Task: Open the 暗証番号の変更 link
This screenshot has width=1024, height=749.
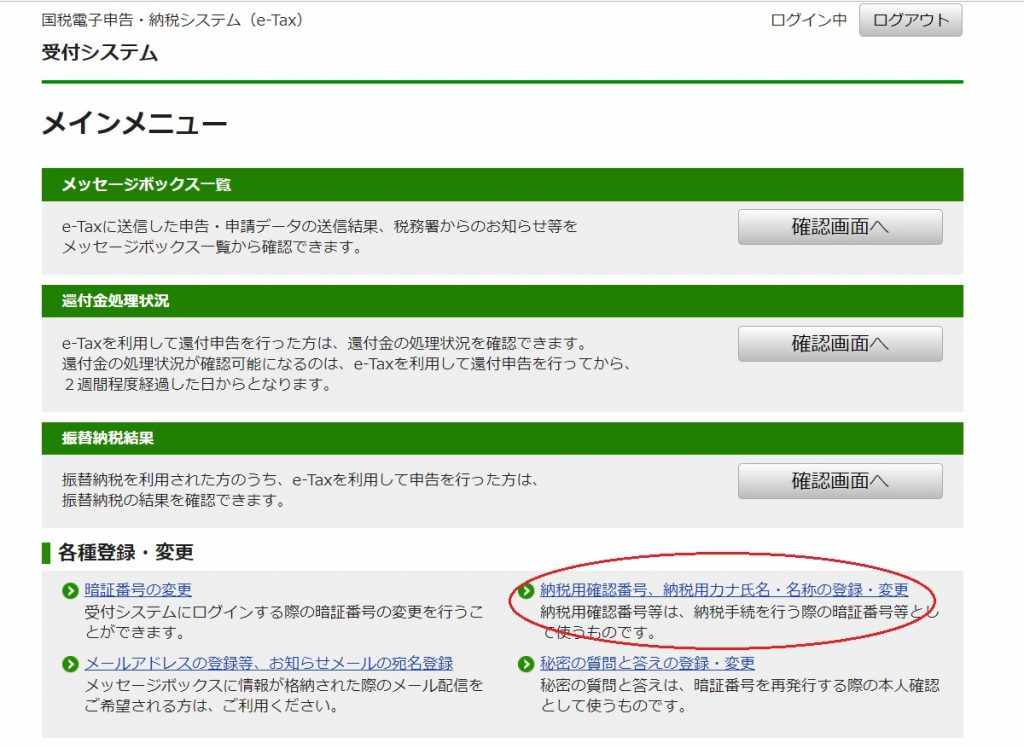Action: tap(138, 590)
